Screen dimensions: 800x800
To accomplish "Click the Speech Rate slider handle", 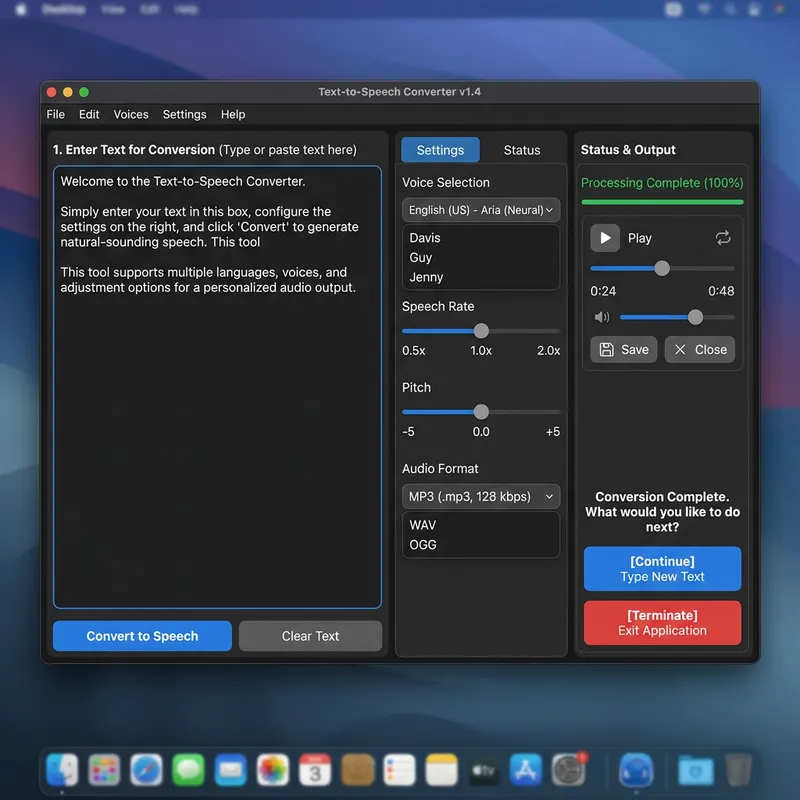I will click(x=481, y=331).
